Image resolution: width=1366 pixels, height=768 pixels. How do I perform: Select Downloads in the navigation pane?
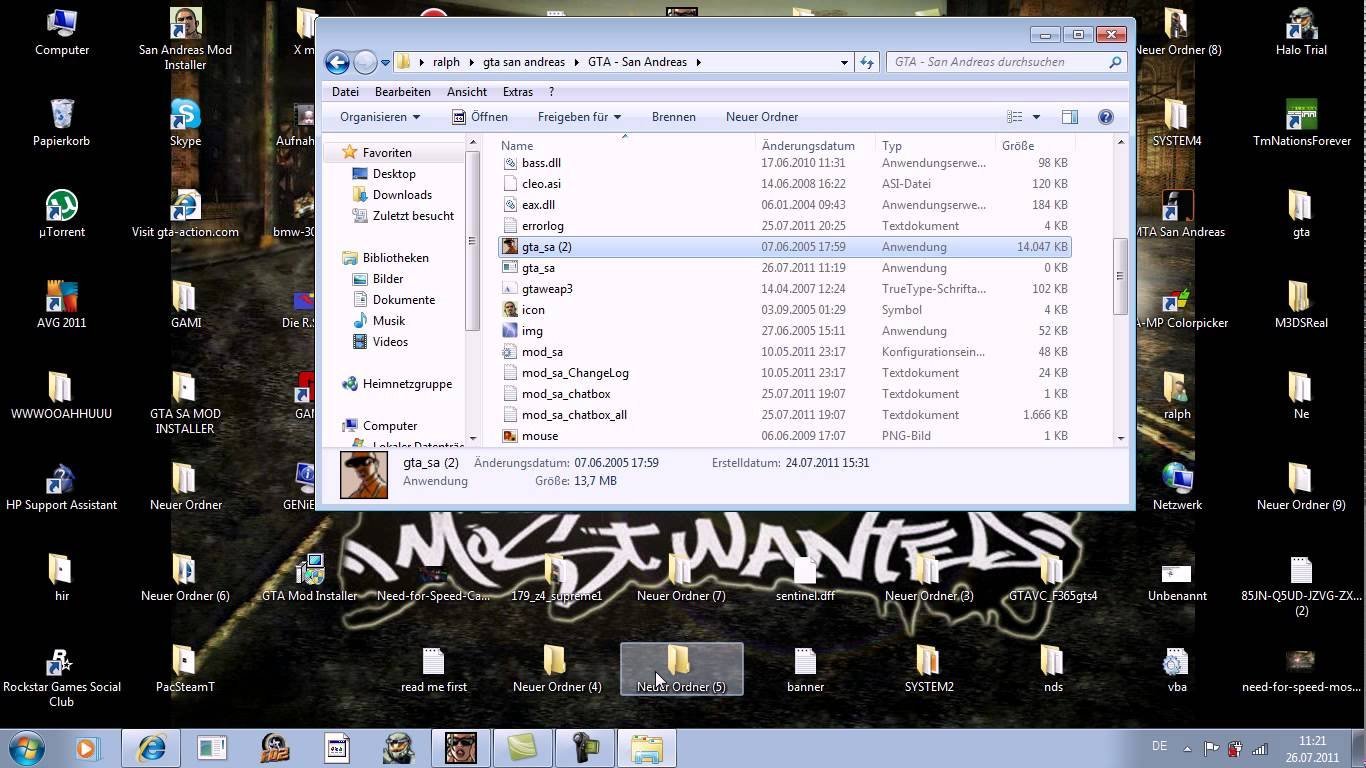402,195
